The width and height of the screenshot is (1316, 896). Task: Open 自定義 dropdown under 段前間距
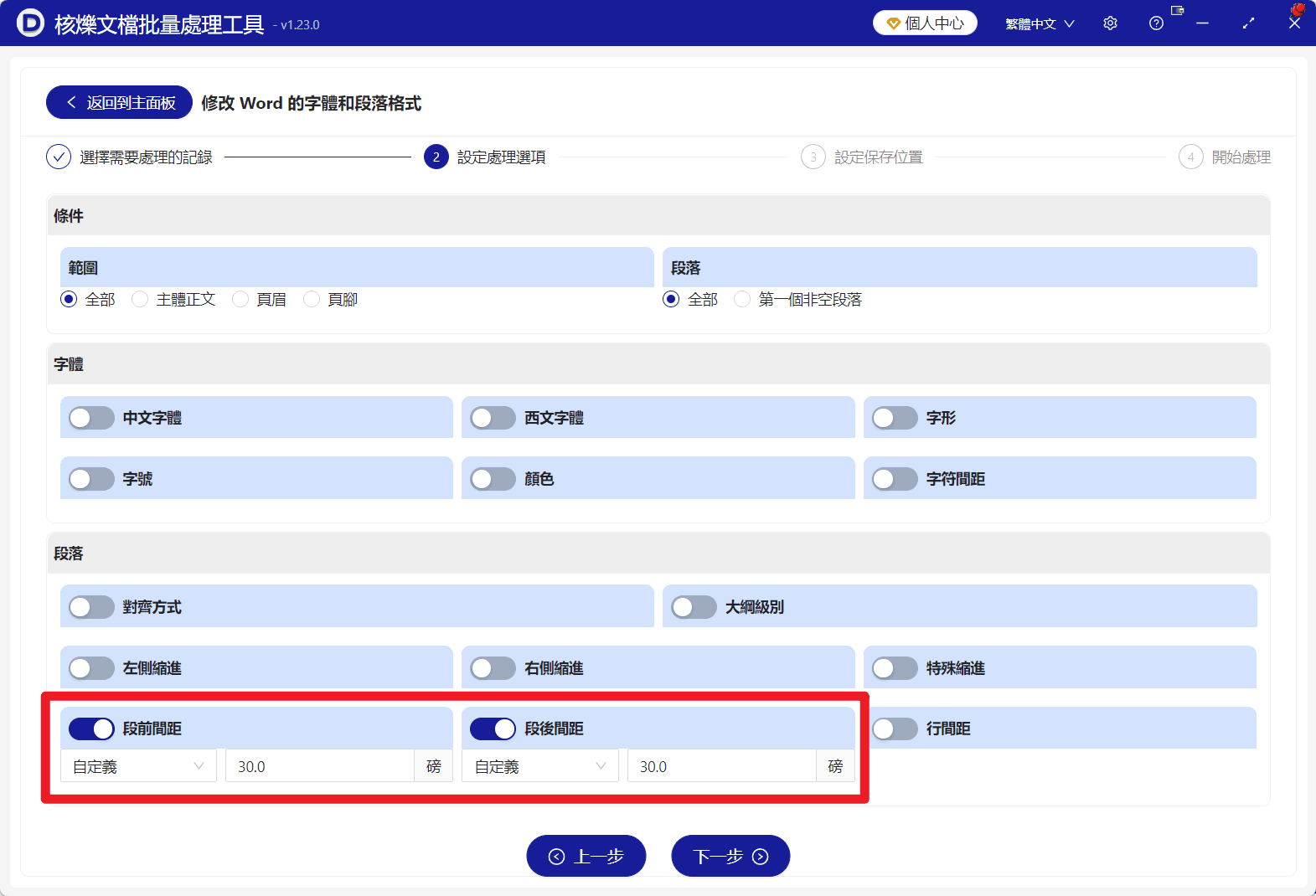coord(139,766)
